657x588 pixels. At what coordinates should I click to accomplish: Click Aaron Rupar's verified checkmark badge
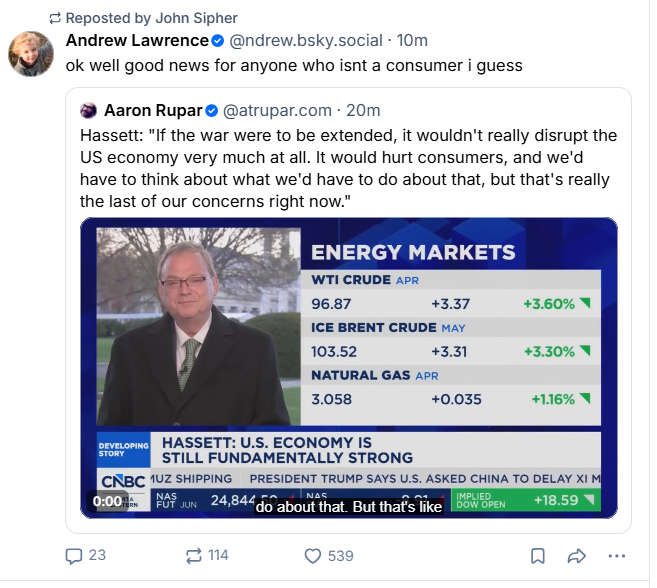(x=212, y=111)
